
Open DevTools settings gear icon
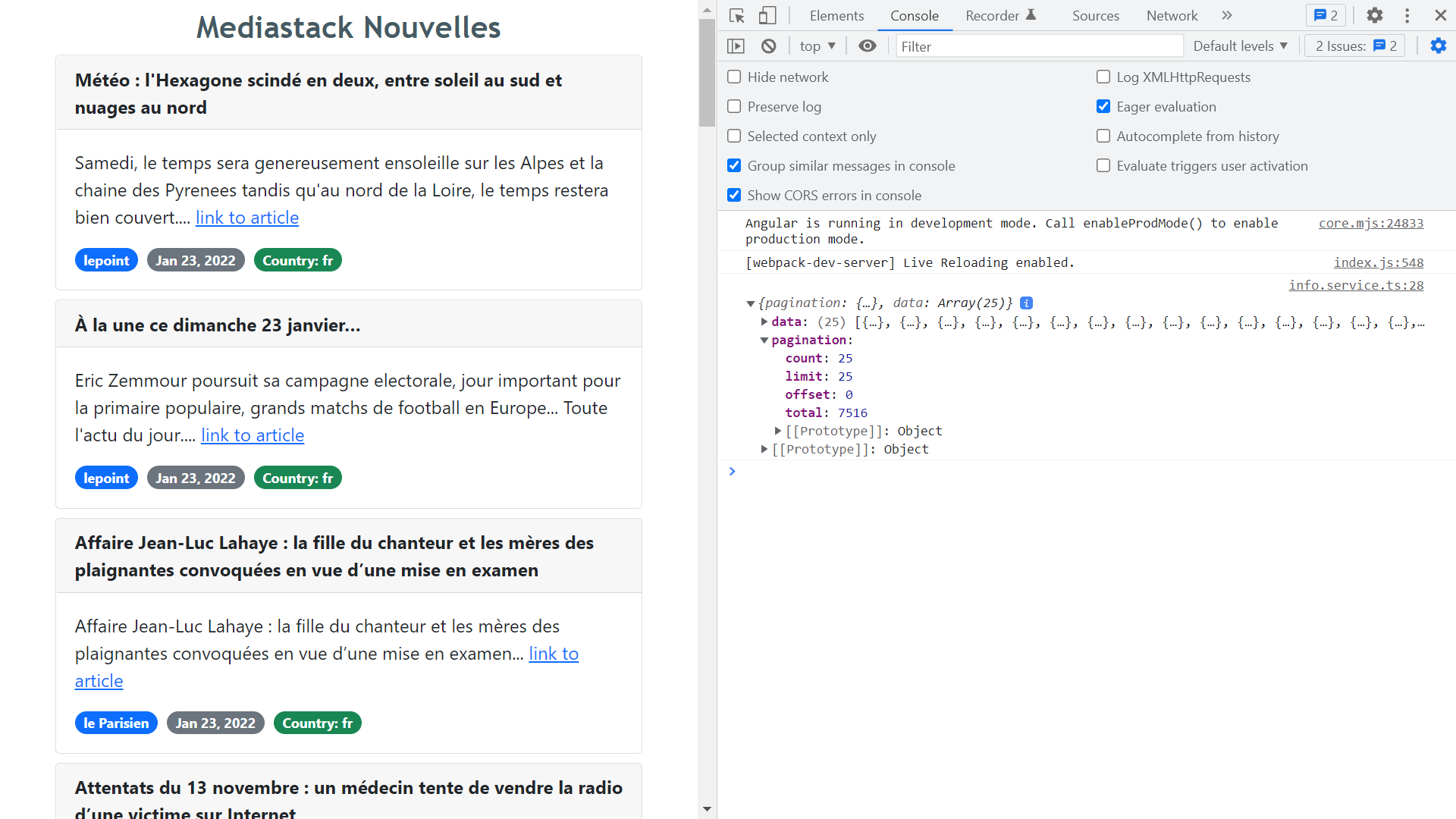1374,15
